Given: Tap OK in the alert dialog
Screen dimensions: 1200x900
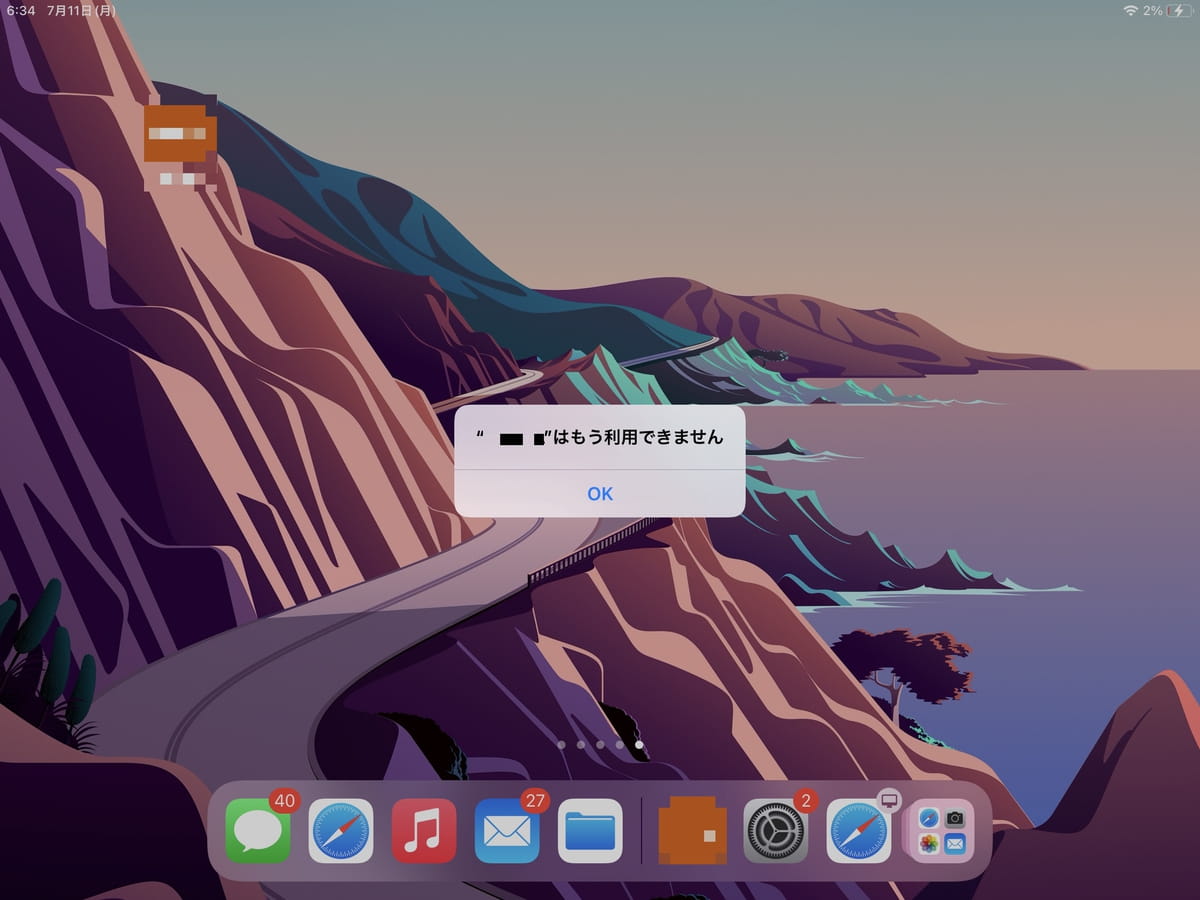Looking at the screenshot, I should 600,493.
